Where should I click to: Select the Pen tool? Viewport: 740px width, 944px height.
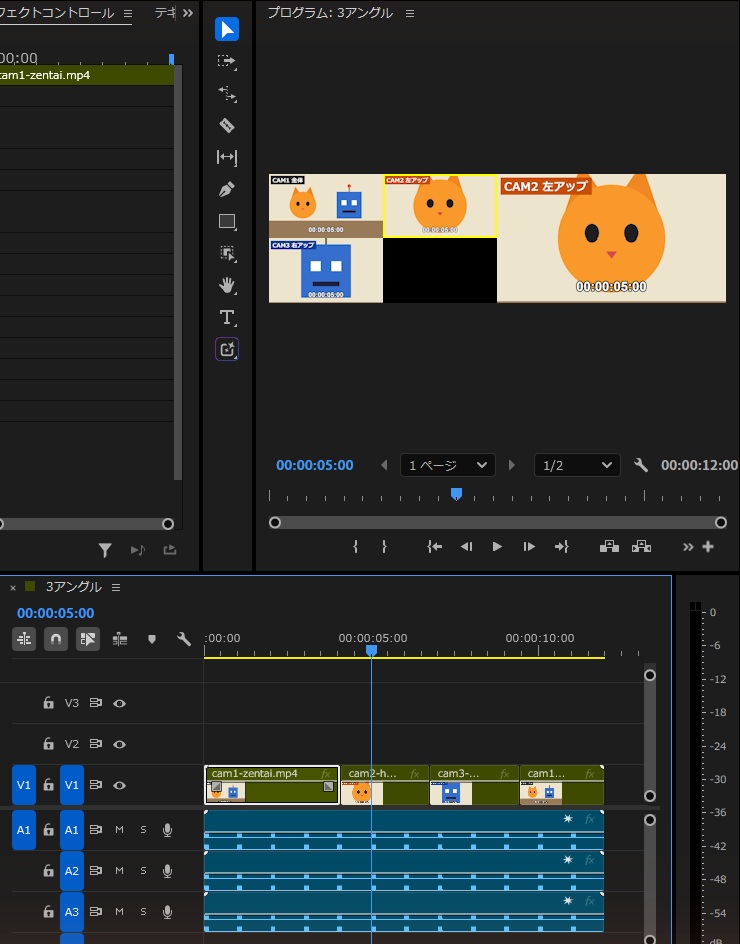tap(227, 189)
